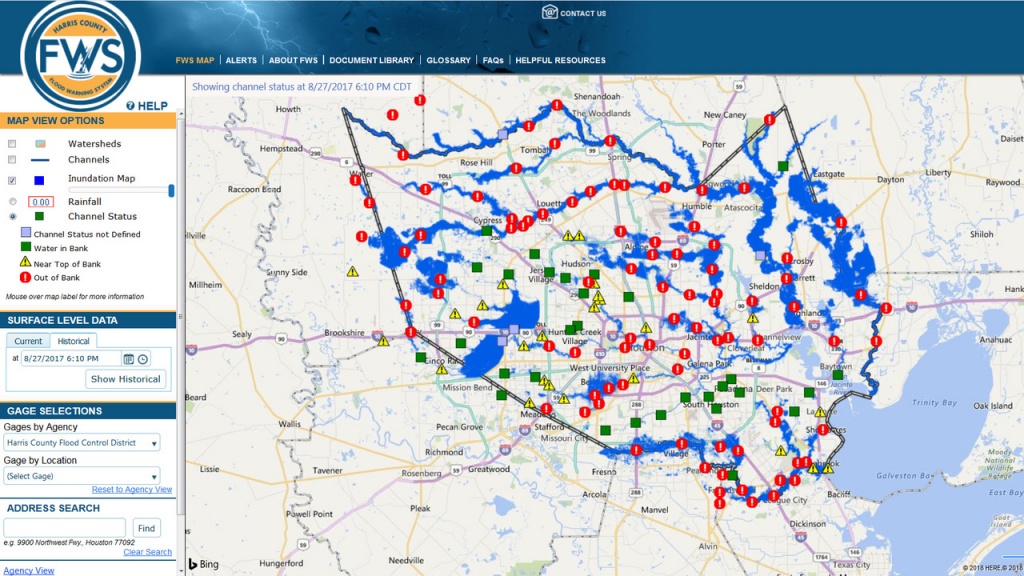Enable the Watersheds checkbox

click(x=12, y=144)
